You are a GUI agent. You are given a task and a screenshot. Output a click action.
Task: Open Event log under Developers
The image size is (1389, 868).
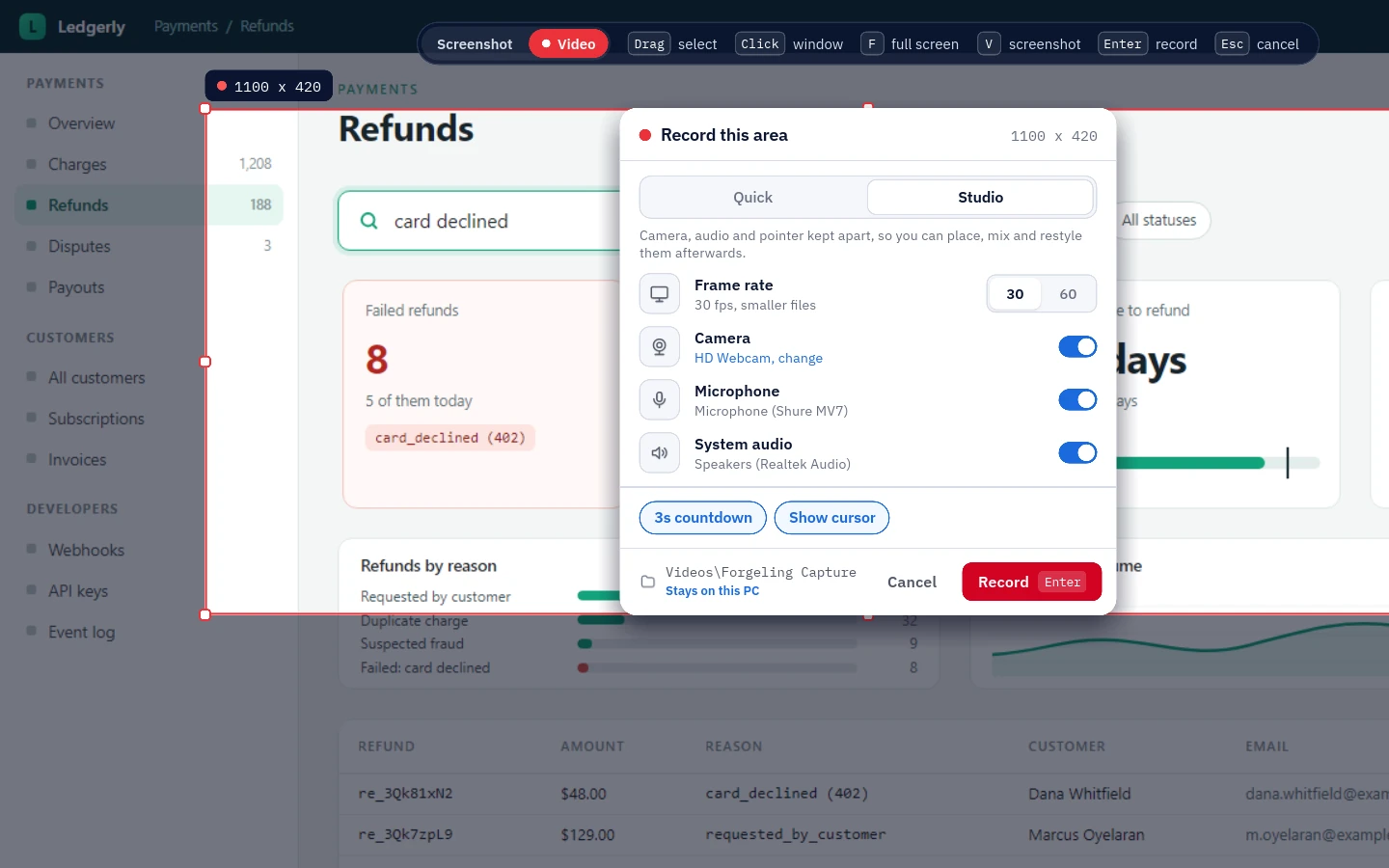(81, 633)
